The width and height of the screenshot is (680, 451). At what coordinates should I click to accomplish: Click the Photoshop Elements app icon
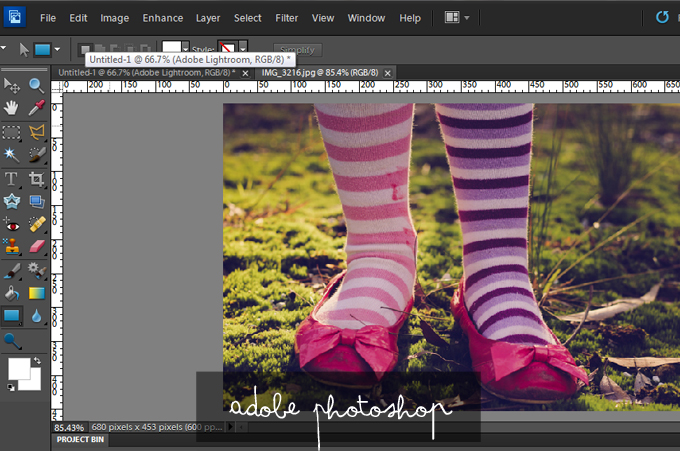point(14,17)
